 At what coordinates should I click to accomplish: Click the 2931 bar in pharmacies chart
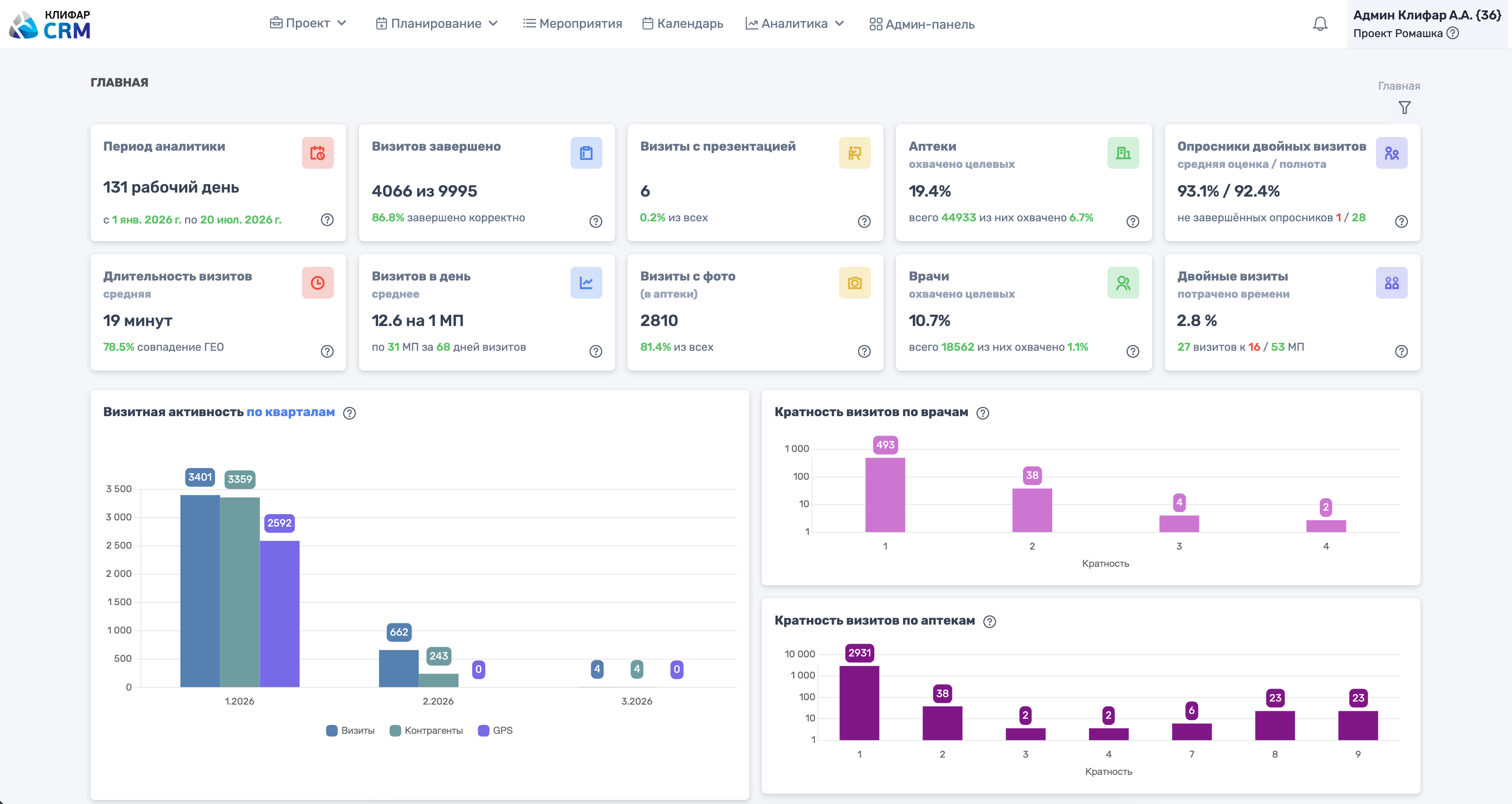[x=859, y=703]
